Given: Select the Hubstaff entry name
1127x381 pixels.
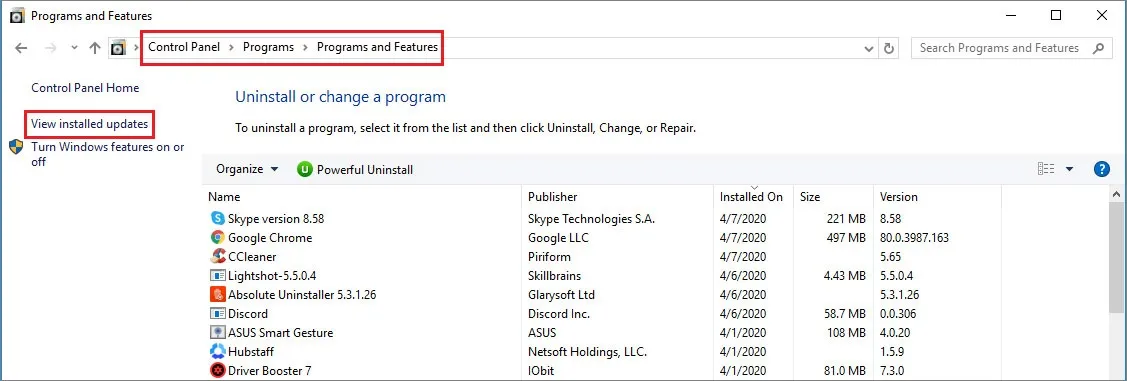Looking at the screenshot, I should [x=251, y=352].
